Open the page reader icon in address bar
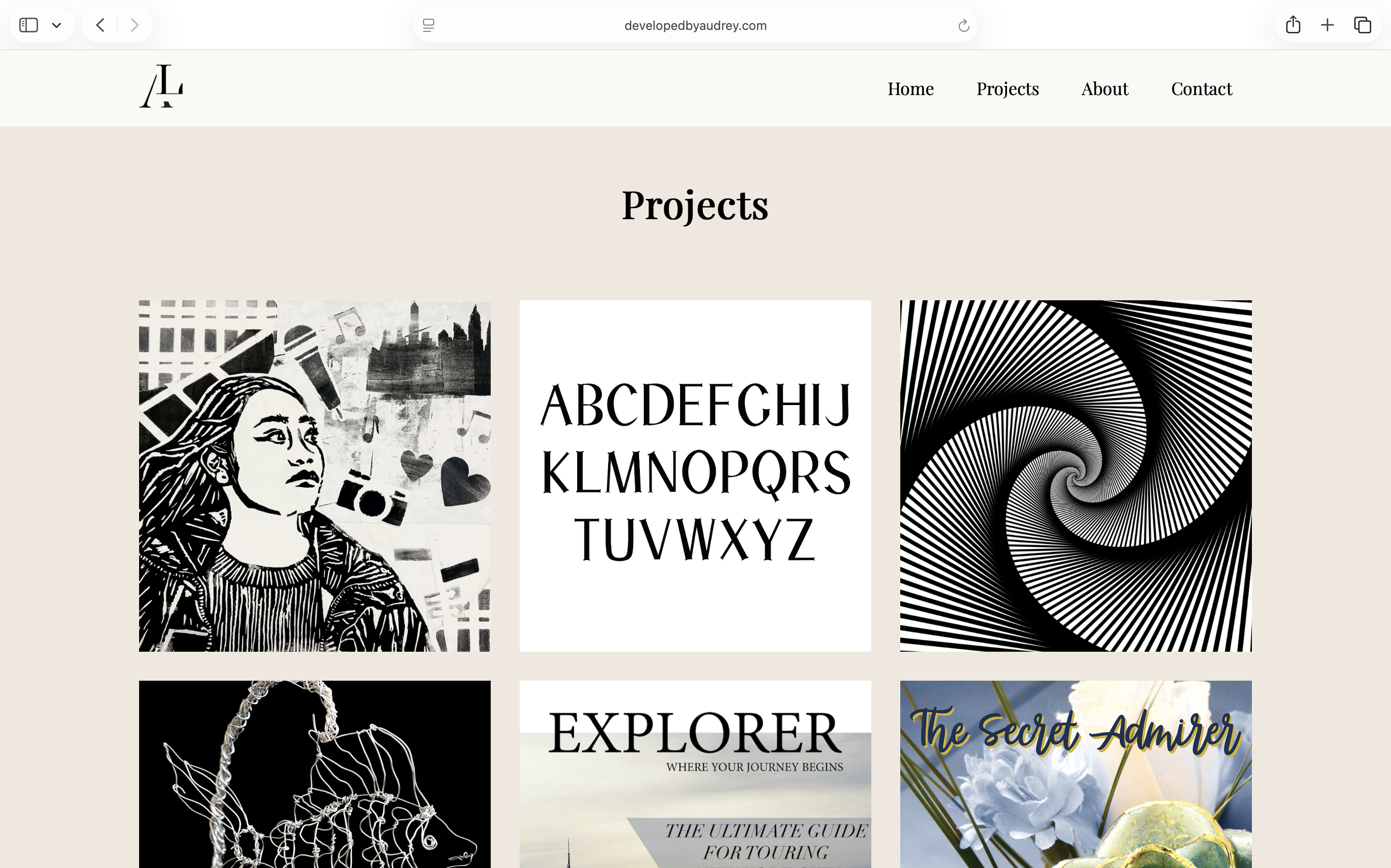Image resolution: width=1391 pixels, height=868 pixels. pyautogui.click(x=428, y=25)
